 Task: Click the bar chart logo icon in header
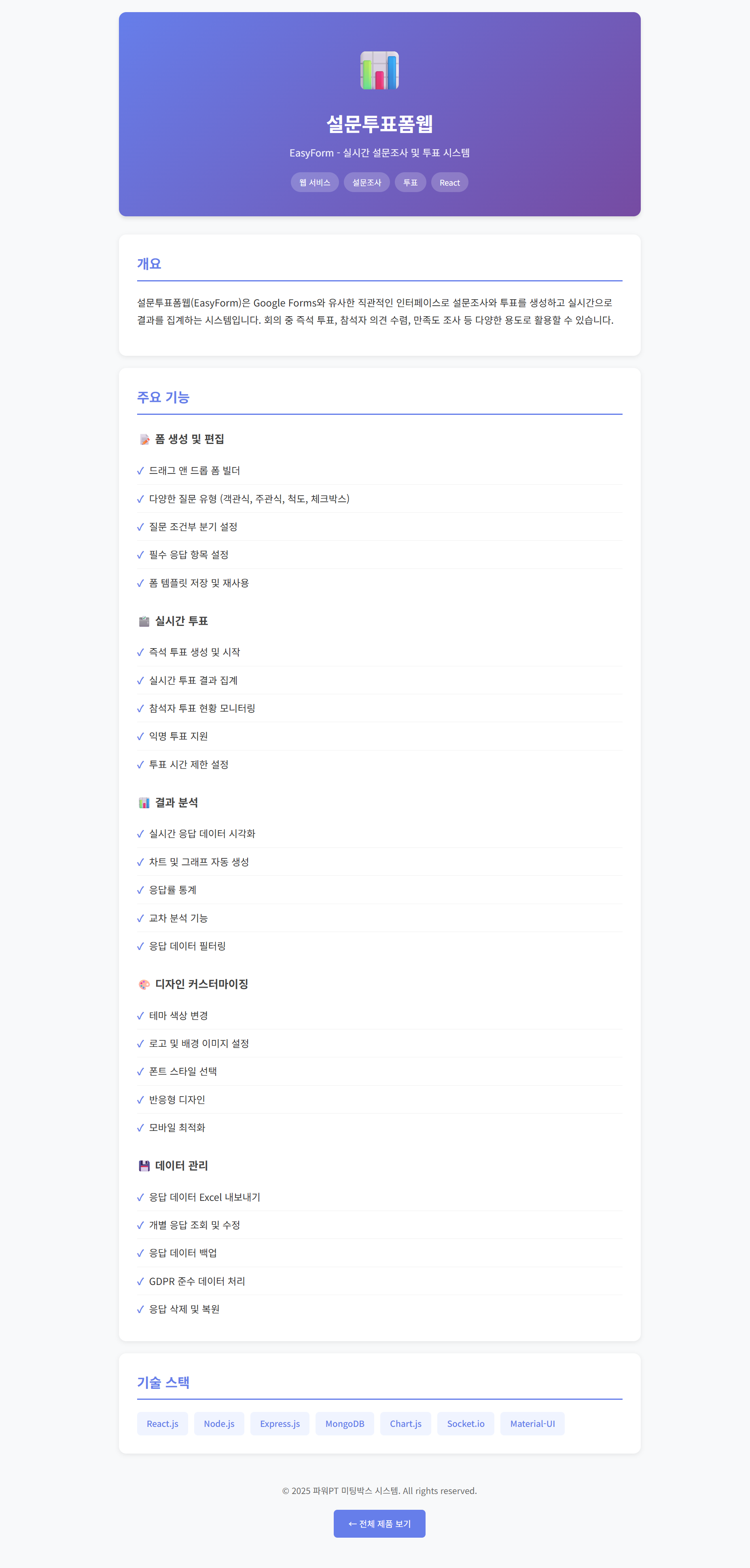(x=379, y=71)
